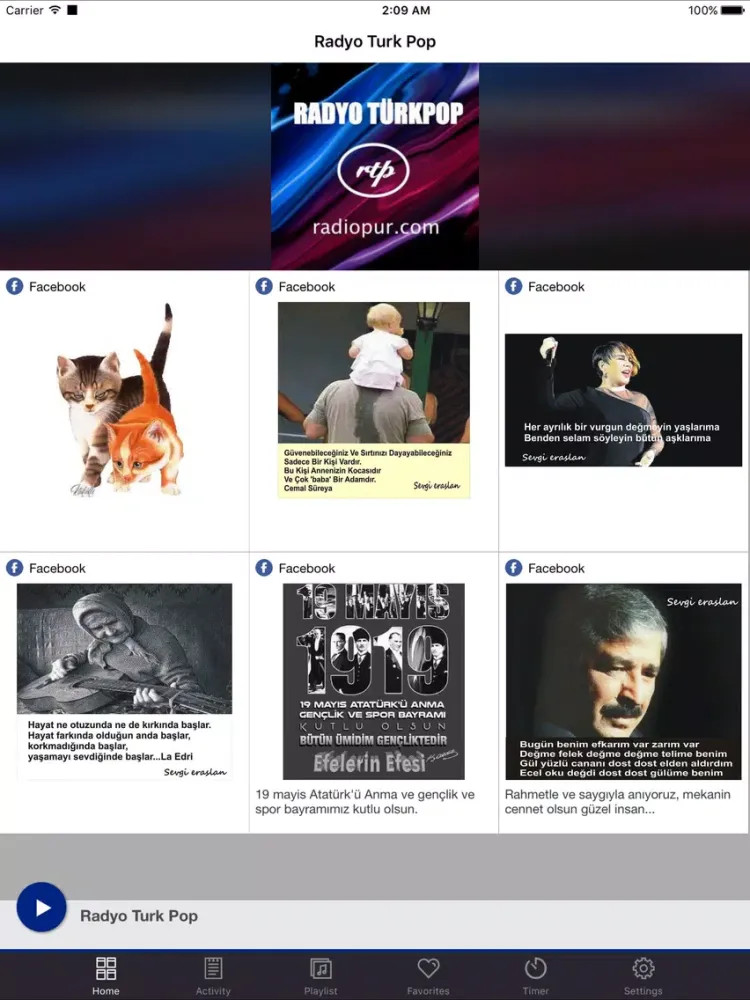Open the kittens Facebook post image

point(120,401)
